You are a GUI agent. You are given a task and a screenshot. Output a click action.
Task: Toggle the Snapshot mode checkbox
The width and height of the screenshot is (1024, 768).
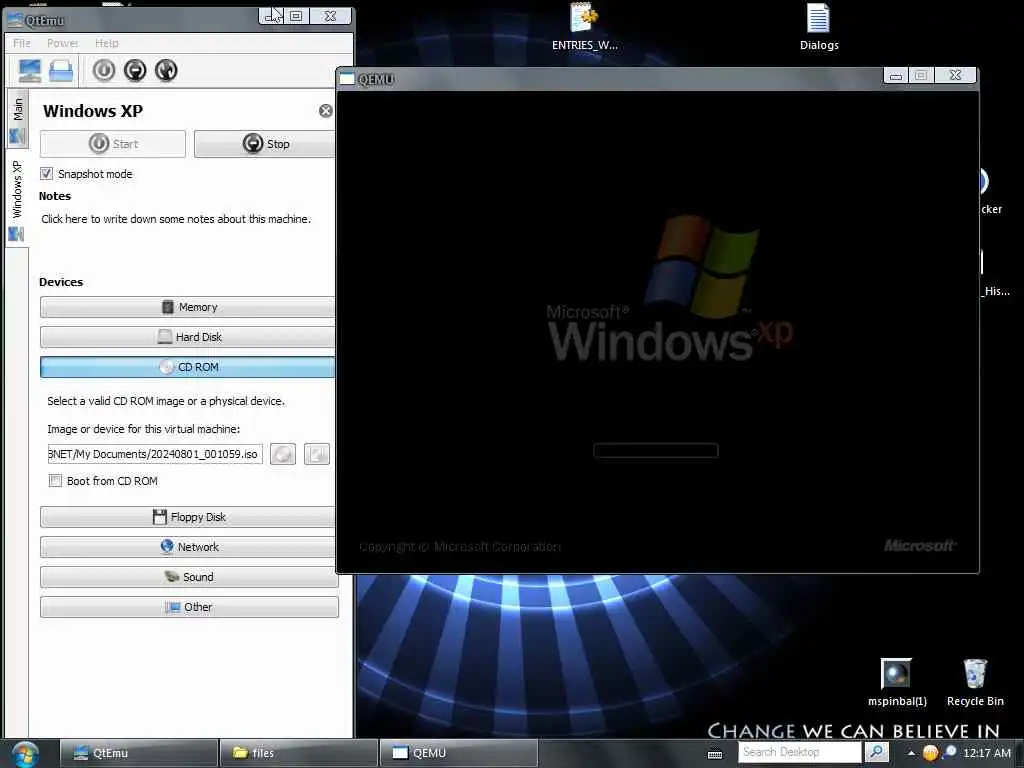pos(46,174)
